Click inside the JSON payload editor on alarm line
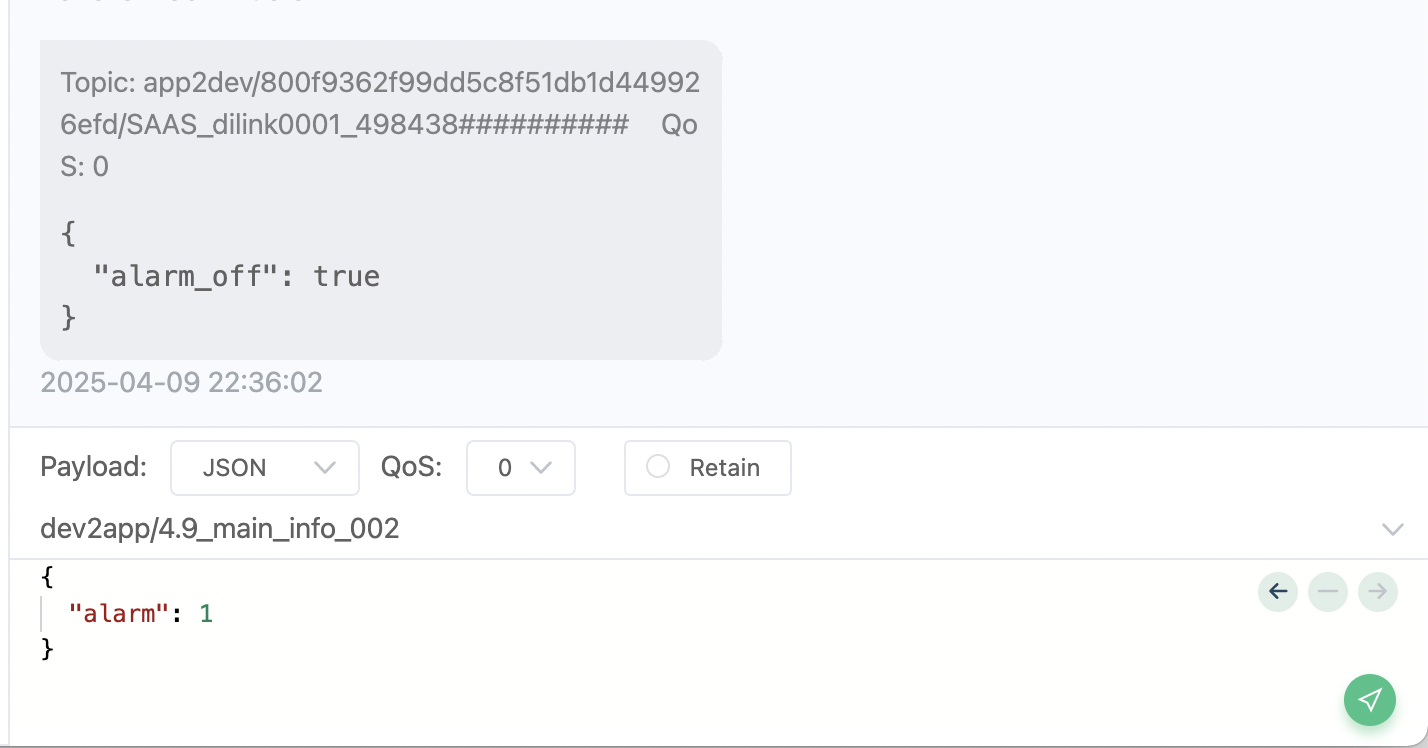 (x=140, y=613)
